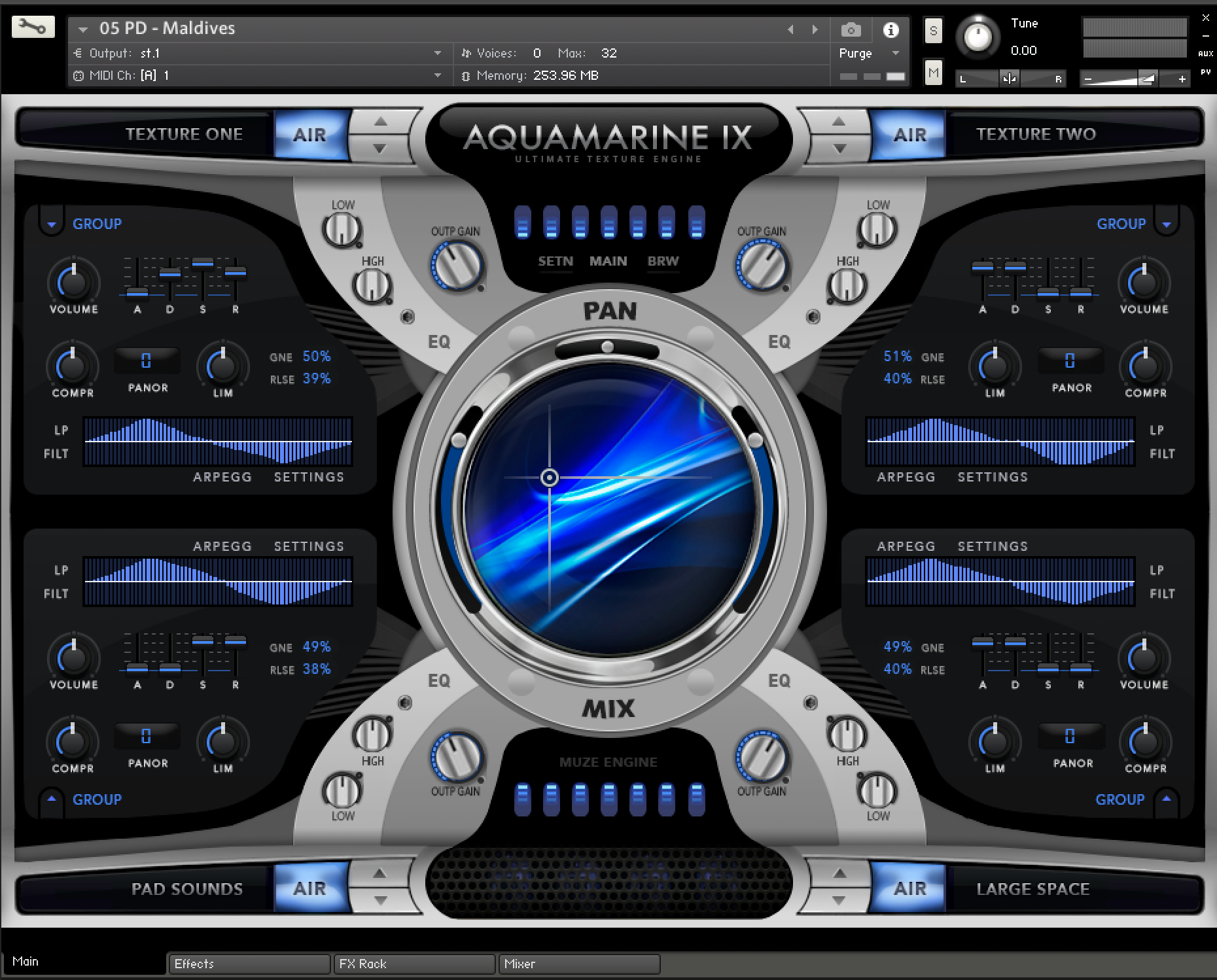Go to previous instrument preset arrow
This screenshot has width=1217, height=980.
tap(790, 29)
